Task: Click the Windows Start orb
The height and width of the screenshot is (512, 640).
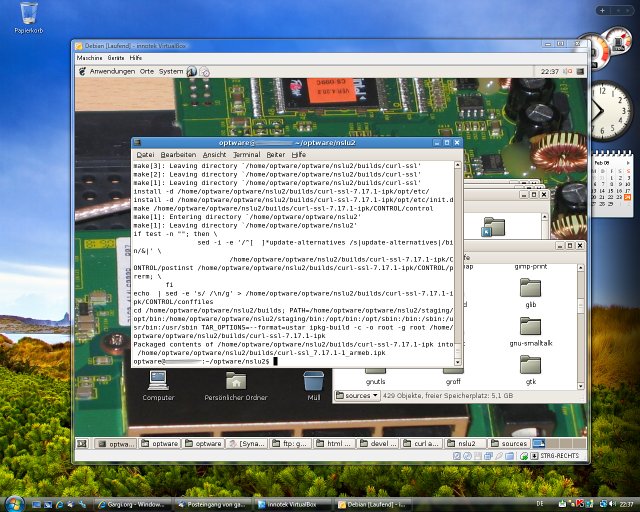Action: tap(13, 504)
